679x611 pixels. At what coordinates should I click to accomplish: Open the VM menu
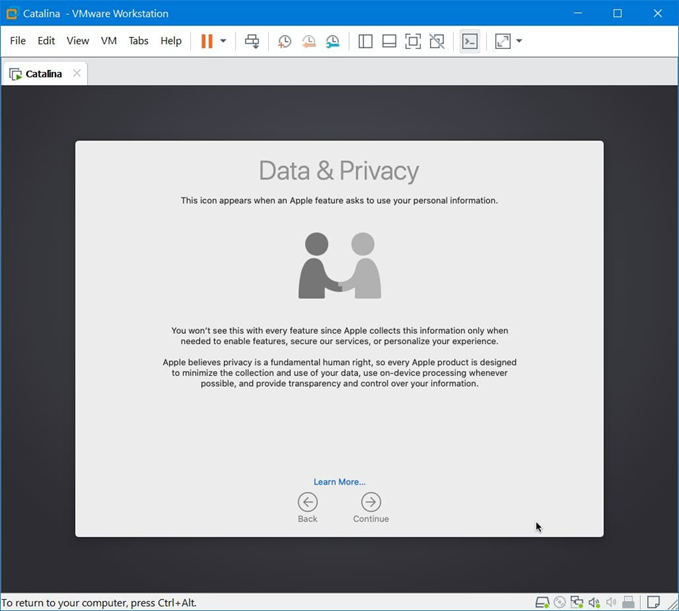(109, 41)
